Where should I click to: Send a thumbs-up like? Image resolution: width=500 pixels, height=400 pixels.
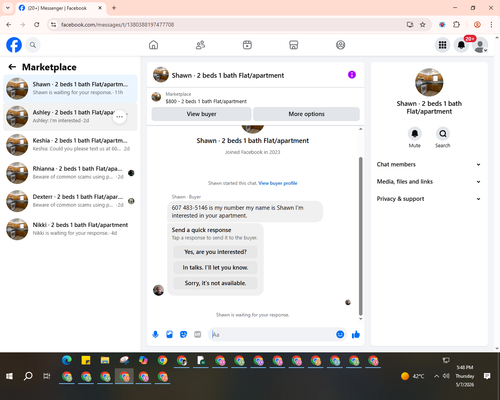click(x=356, y=334)
